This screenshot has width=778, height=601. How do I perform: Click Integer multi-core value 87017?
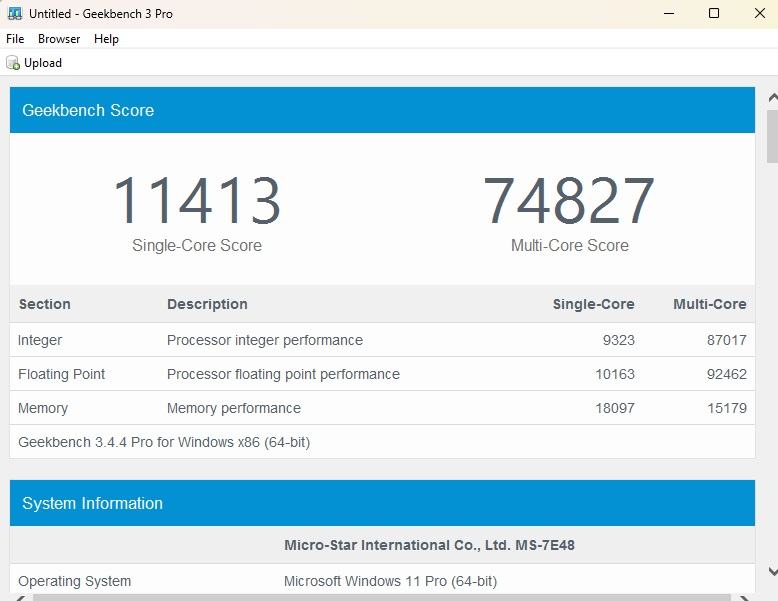pos(727,340)
